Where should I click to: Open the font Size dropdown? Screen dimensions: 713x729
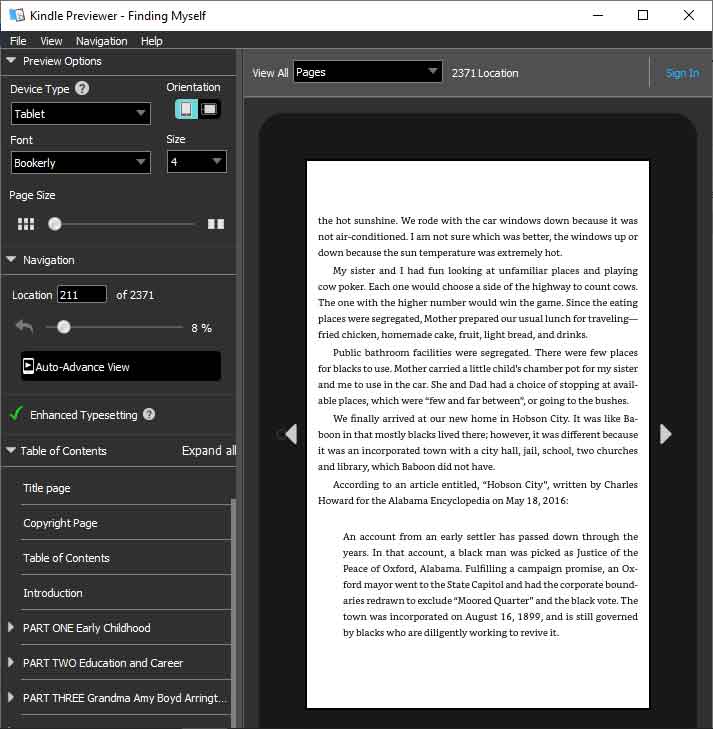pos(197,162)
